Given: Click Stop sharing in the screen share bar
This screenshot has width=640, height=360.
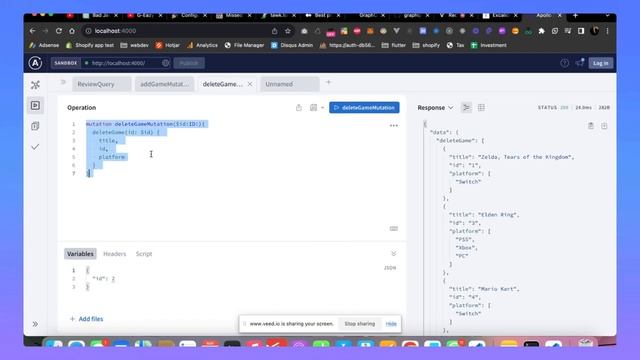Looking at the screenshot, I should point(360,324).
